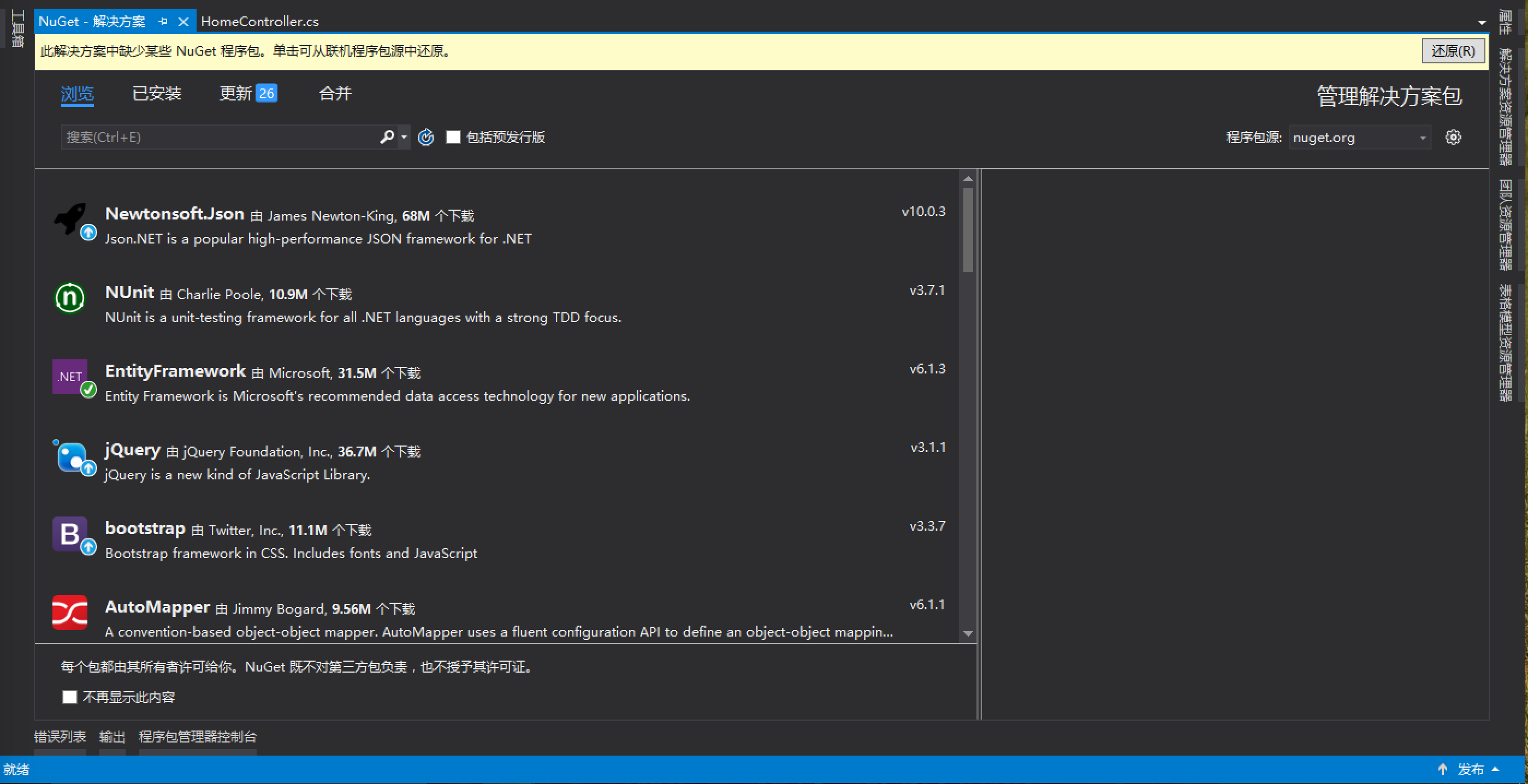Select the Newtonsoft.Json package title
This screenshot has width=1528, height=784.
pyautogui.click(x=174, y=214)
